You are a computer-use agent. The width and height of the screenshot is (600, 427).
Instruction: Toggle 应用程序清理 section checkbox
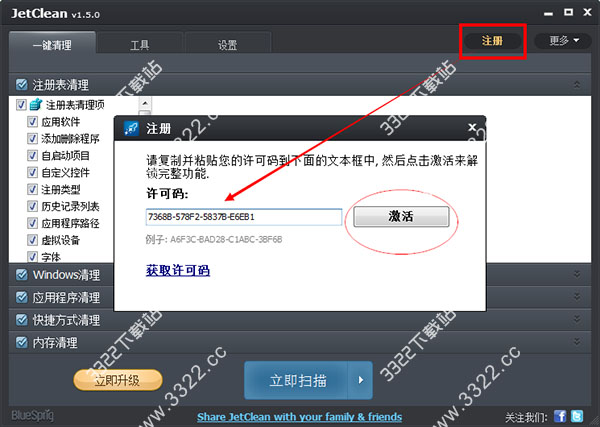coord(22,297)
